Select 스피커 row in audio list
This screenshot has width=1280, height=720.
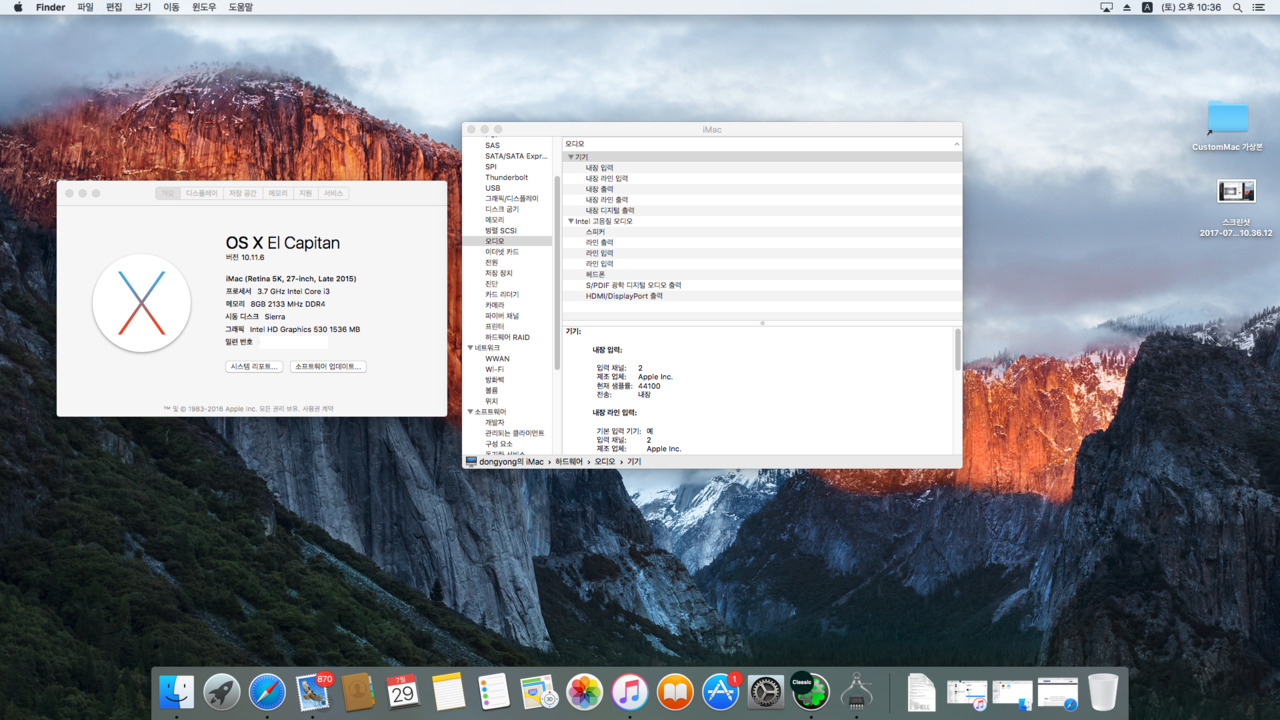tap(761, 231)
